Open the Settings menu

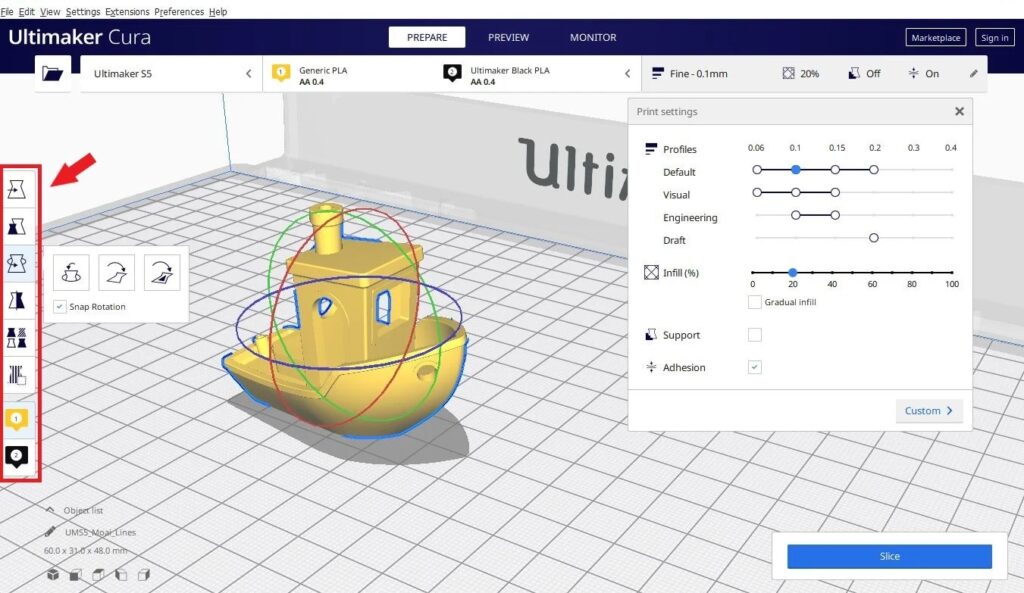point(83,11)
